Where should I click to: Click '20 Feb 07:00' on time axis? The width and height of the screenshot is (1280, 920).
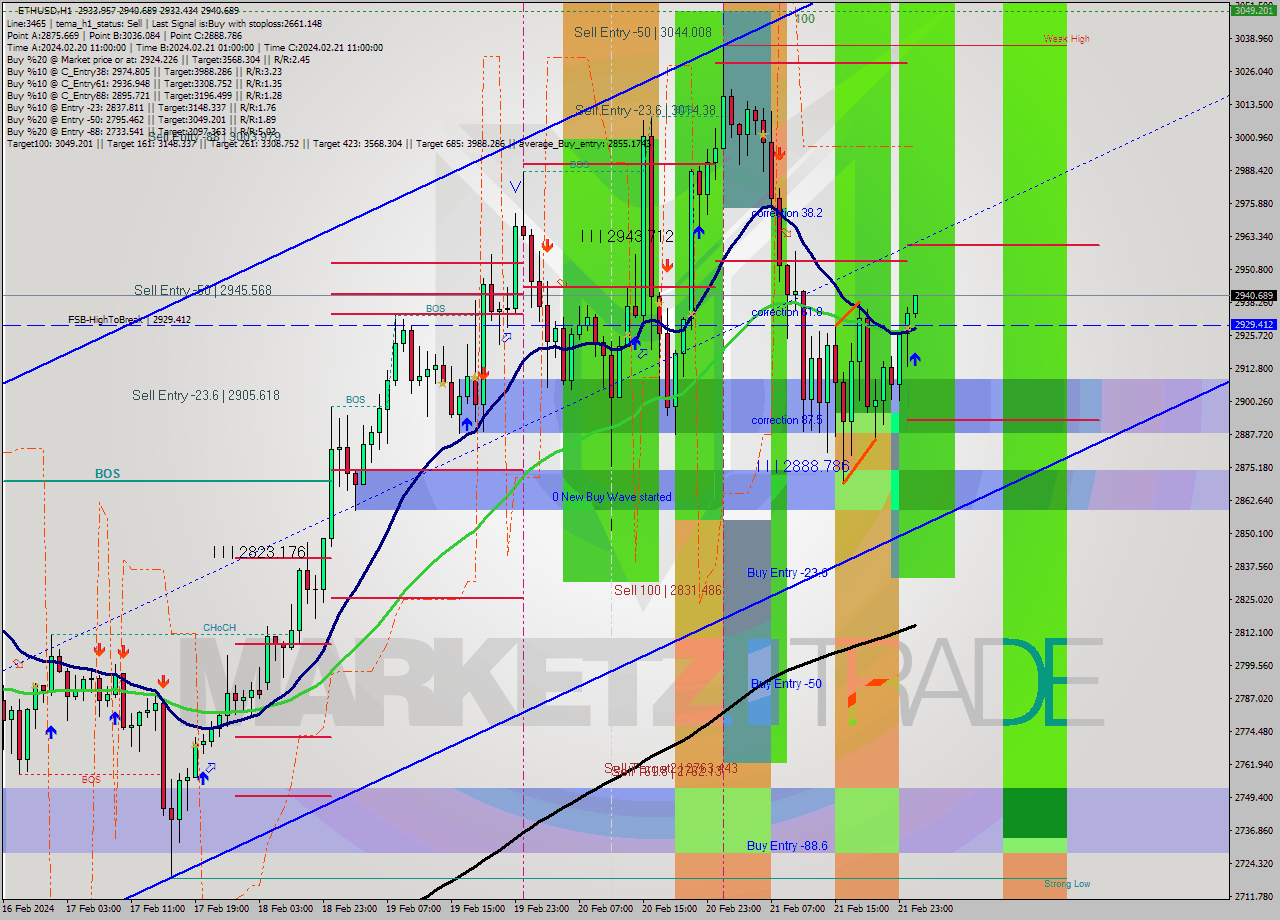coord(604,909)
